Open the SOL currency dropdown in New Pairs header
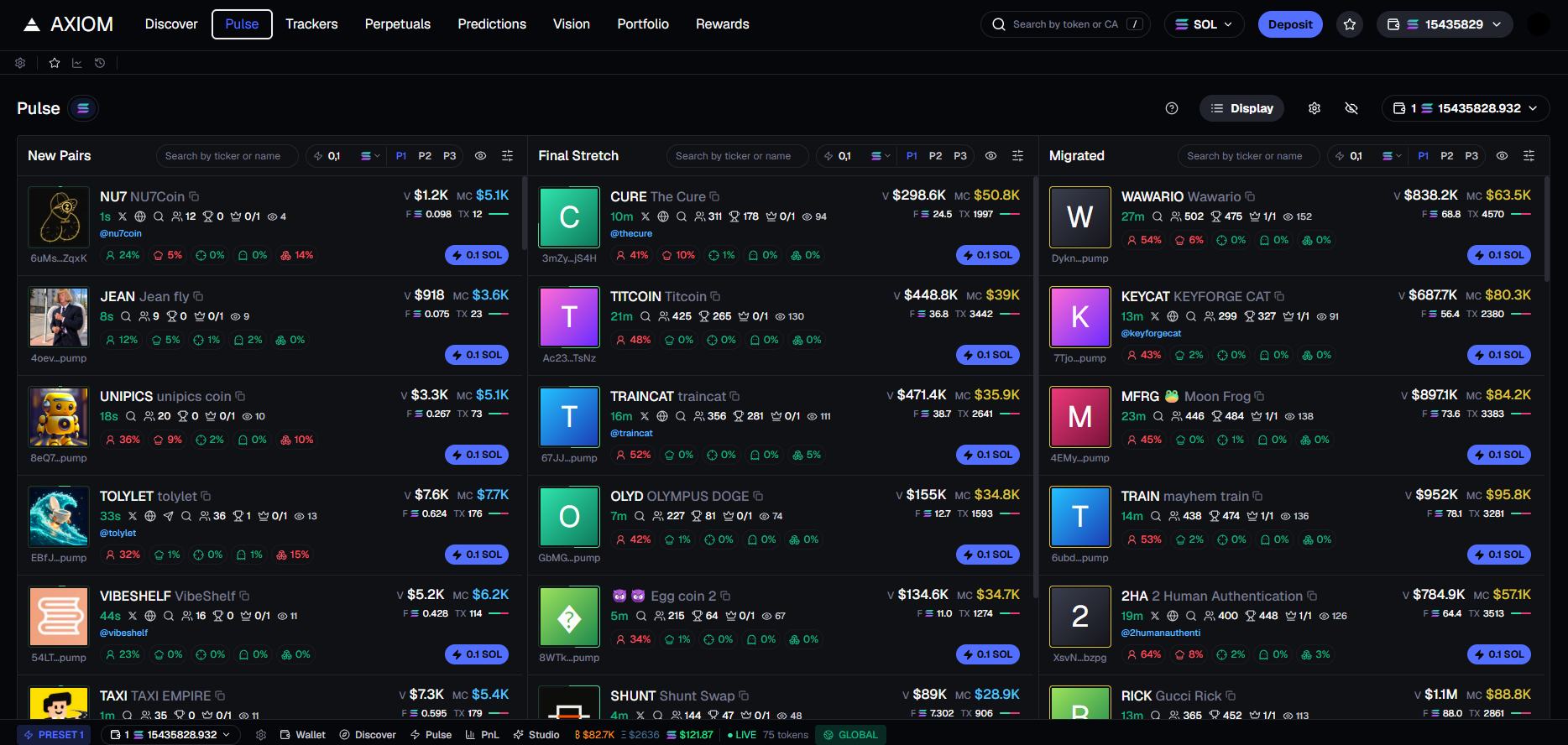1568x745 pixels. point(370,156)
